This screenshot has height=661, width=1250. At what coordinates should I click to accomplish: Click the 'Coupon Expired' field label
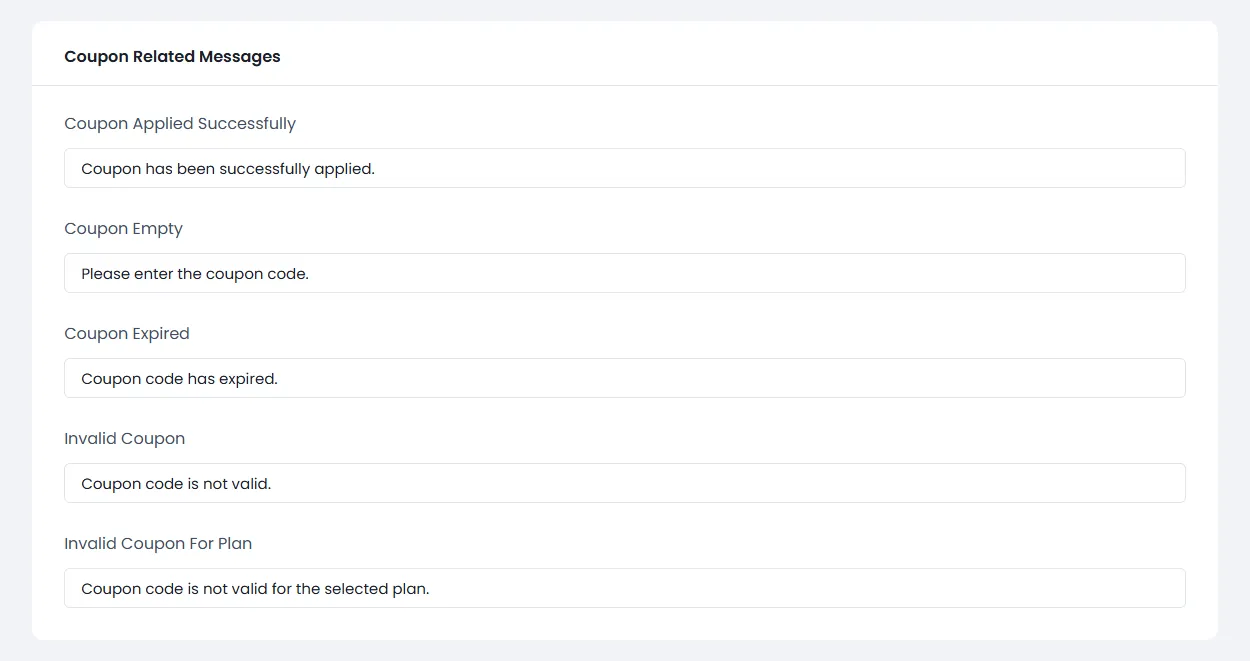pos(126,334)
